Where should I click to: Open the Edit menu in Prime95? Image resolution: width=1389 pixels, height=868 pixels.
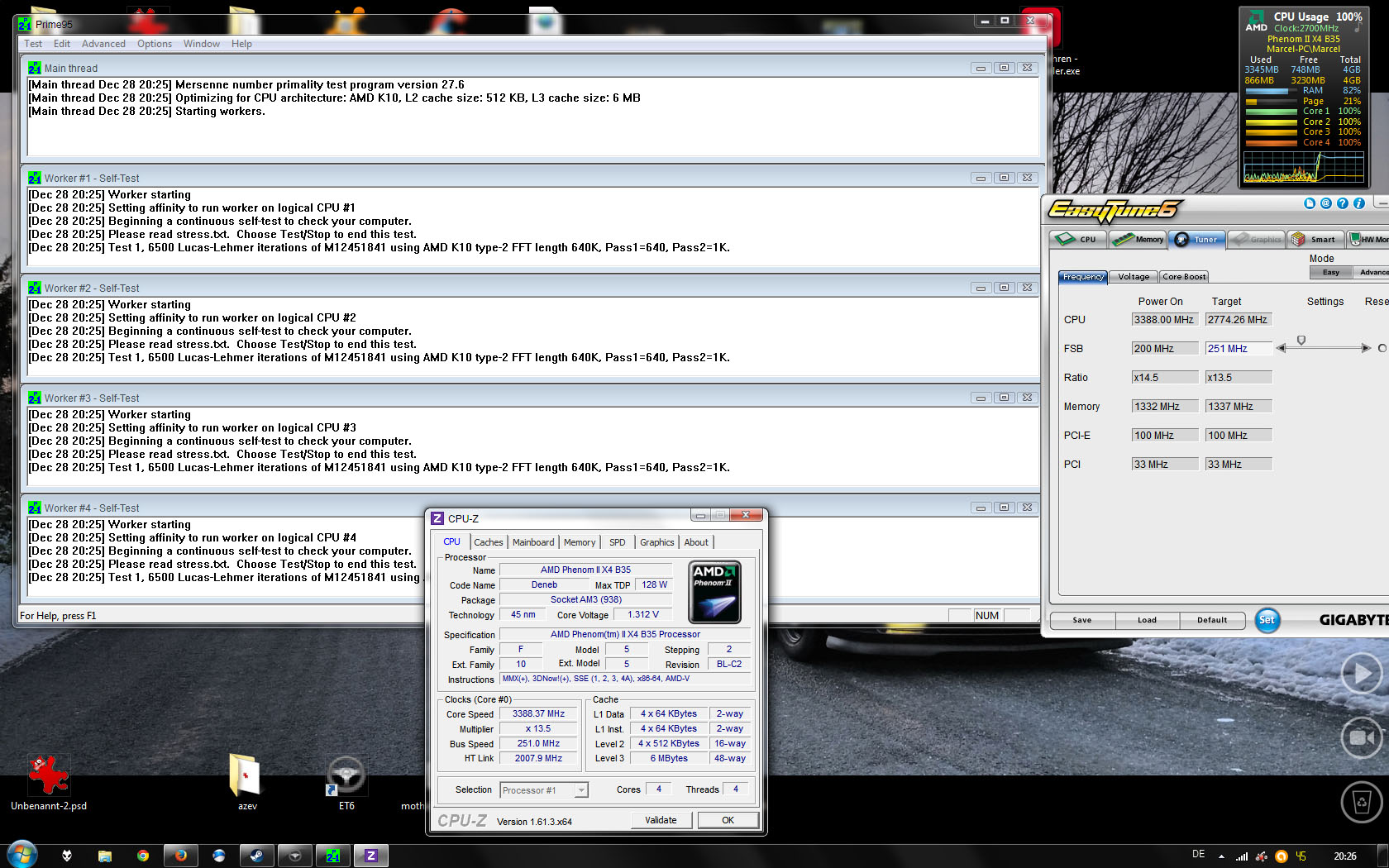[x=62, y=44]
